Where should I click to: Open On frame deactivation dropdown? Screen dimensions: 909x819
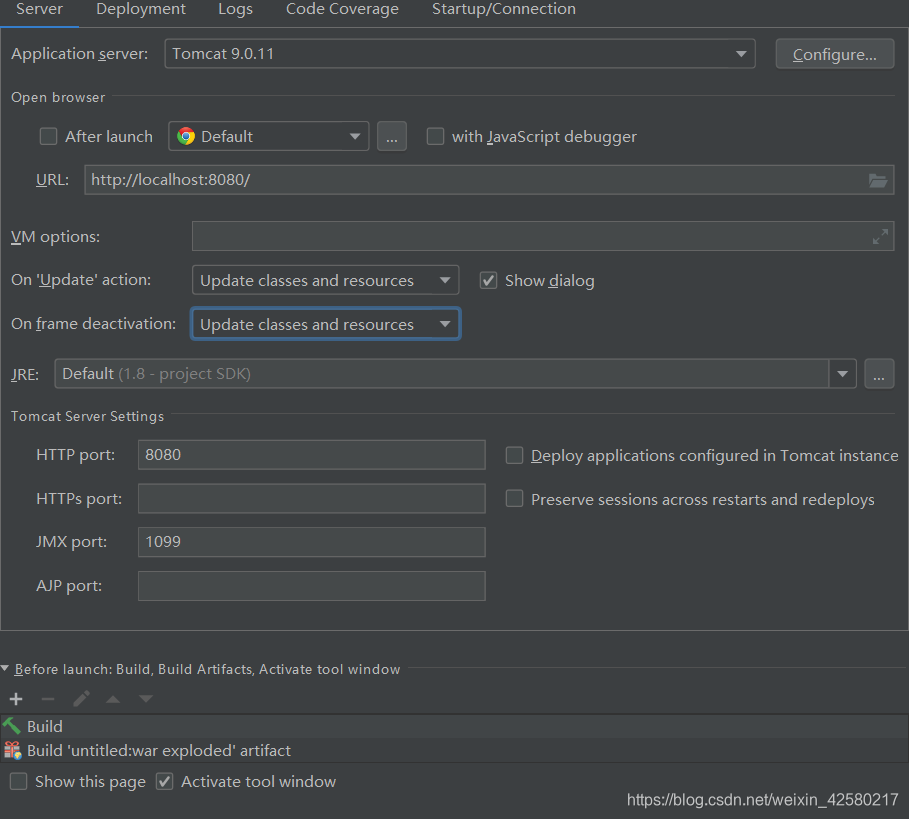(325, 324)
